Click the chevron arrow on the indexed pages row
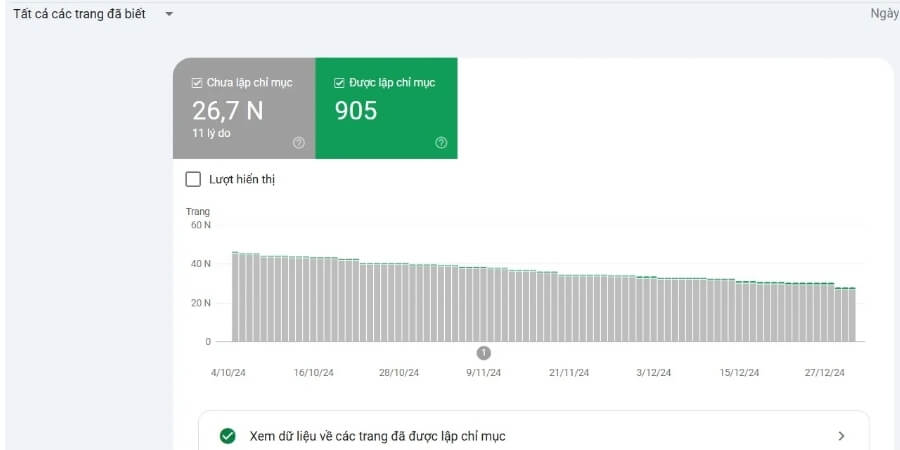This screenshot has height=450, width=900. click(x=841, y=436)
